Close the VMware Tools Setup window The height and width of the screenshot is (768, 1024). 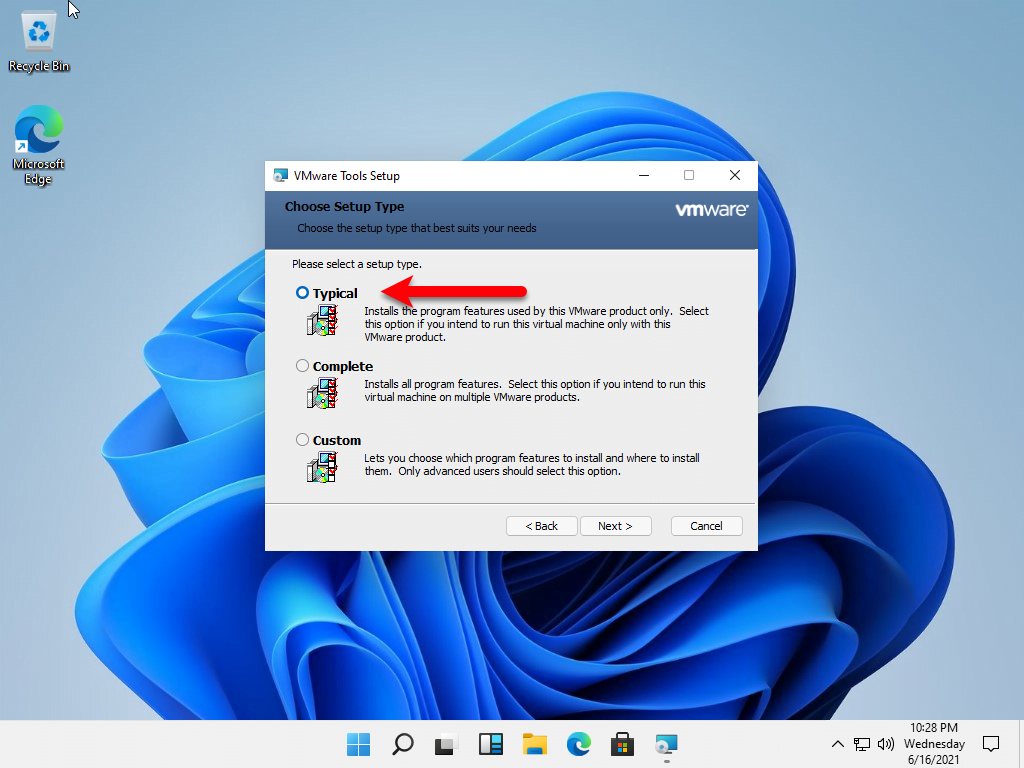[735, 176]
